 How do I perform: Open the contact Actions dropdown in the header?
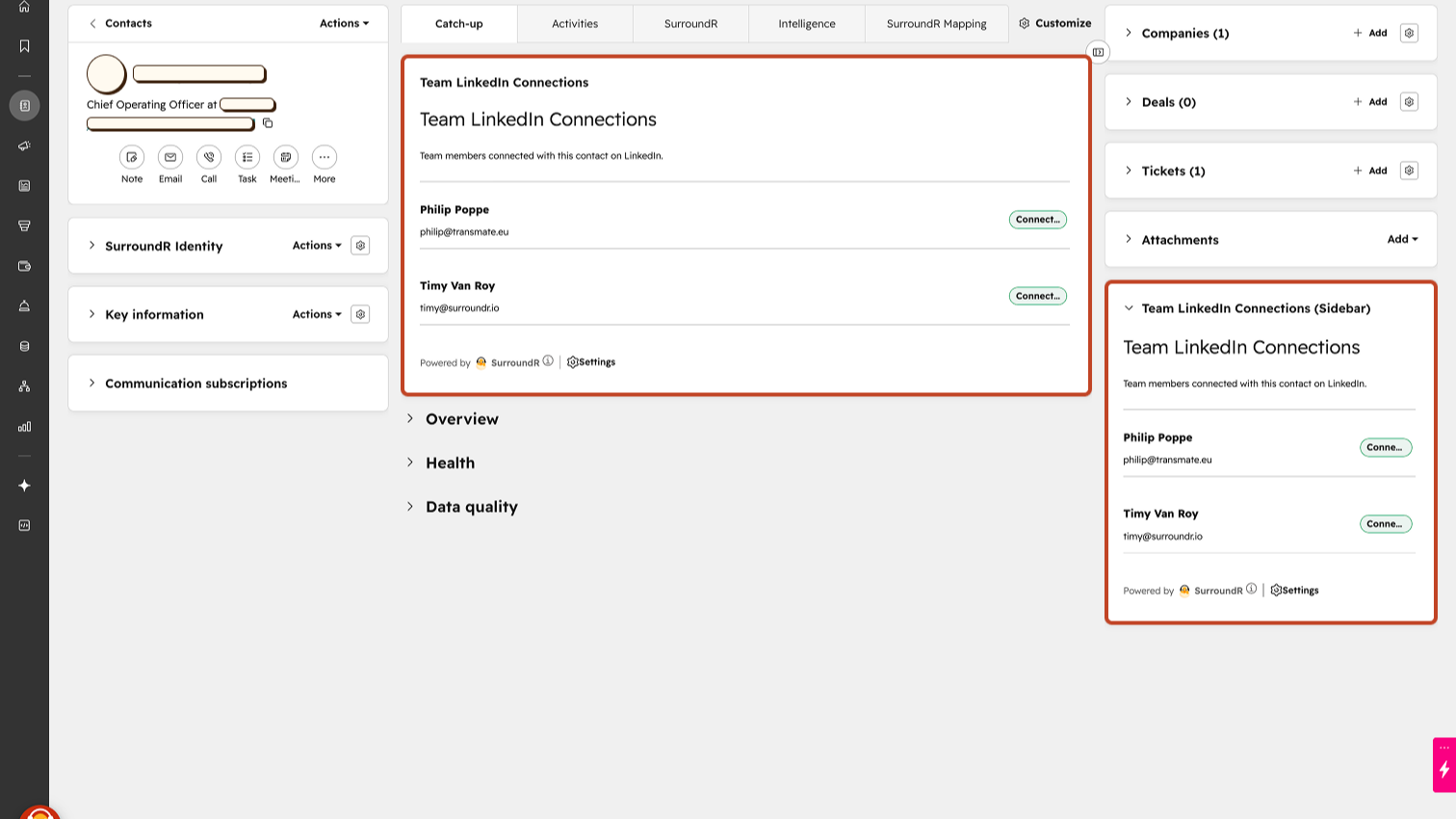tap(344, 23)
